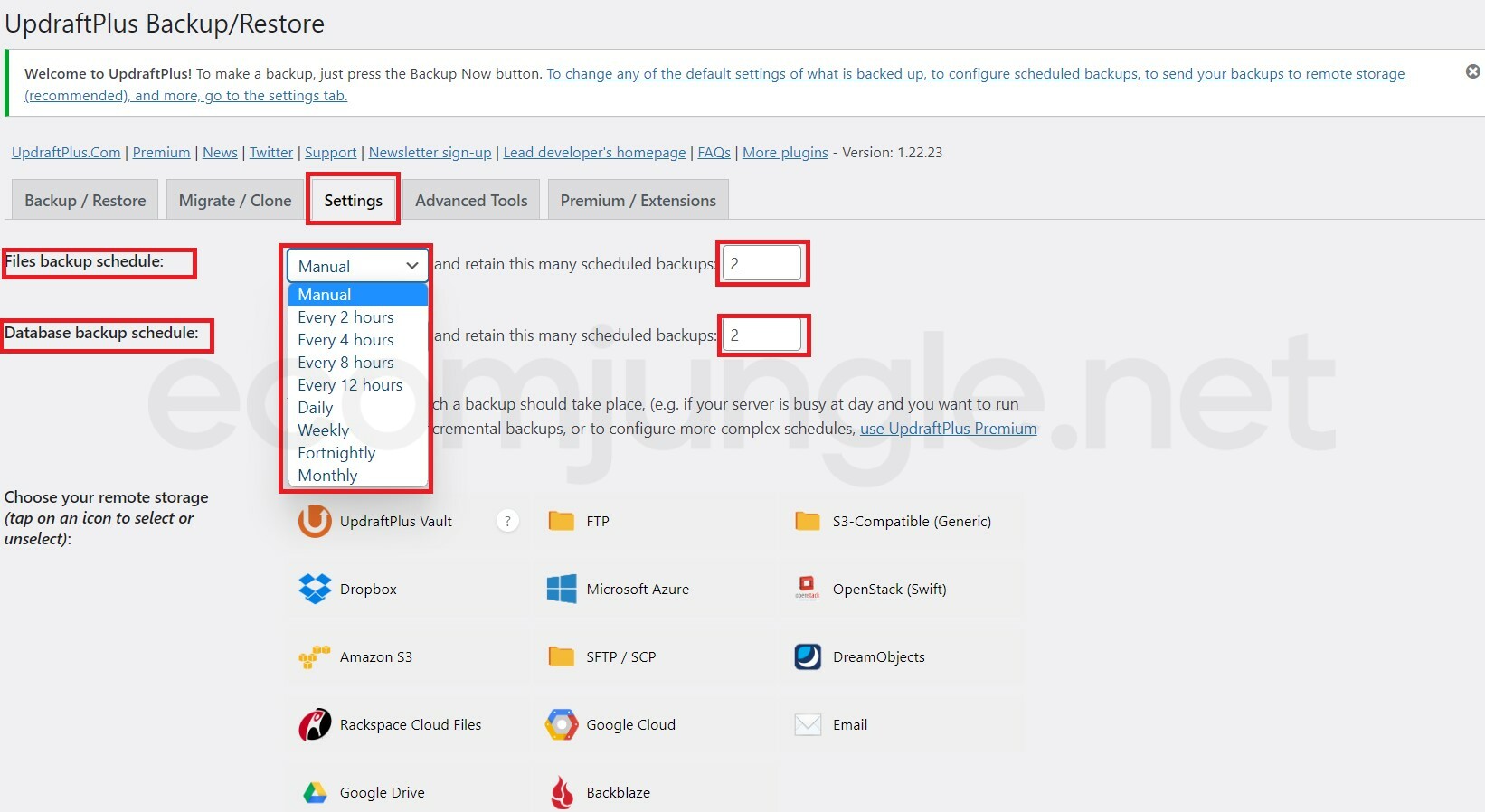Select the Dropbox storage icon
This screenshot has width=1485, height=812.
coord(315,589)
